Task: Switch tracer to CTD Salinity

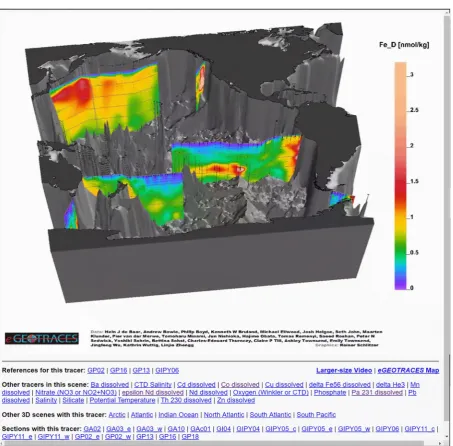Action: 153,385
